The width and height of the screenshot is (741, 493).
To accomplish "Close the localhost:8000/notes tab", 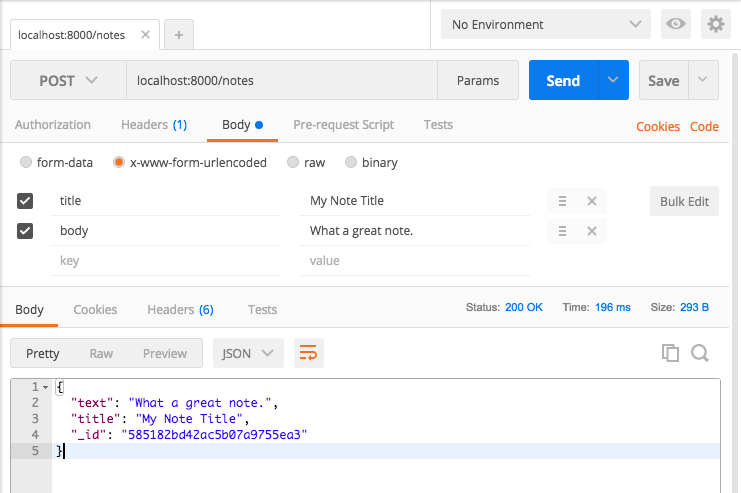I will click(145, 34).
